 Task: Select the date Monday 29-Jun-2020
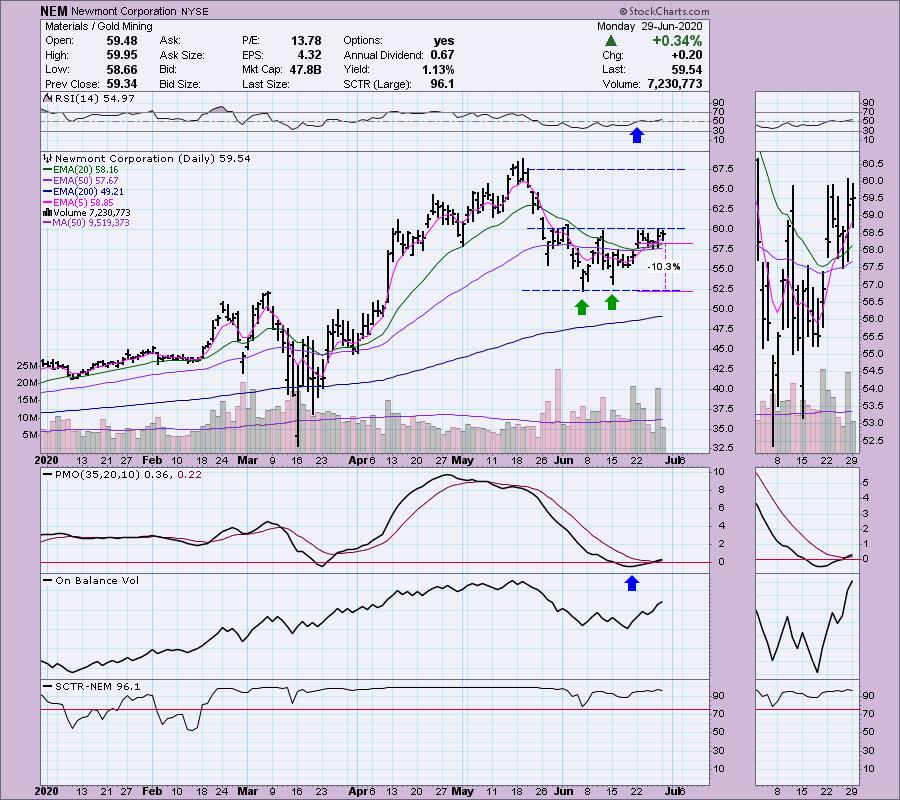(x=649, y=26)
